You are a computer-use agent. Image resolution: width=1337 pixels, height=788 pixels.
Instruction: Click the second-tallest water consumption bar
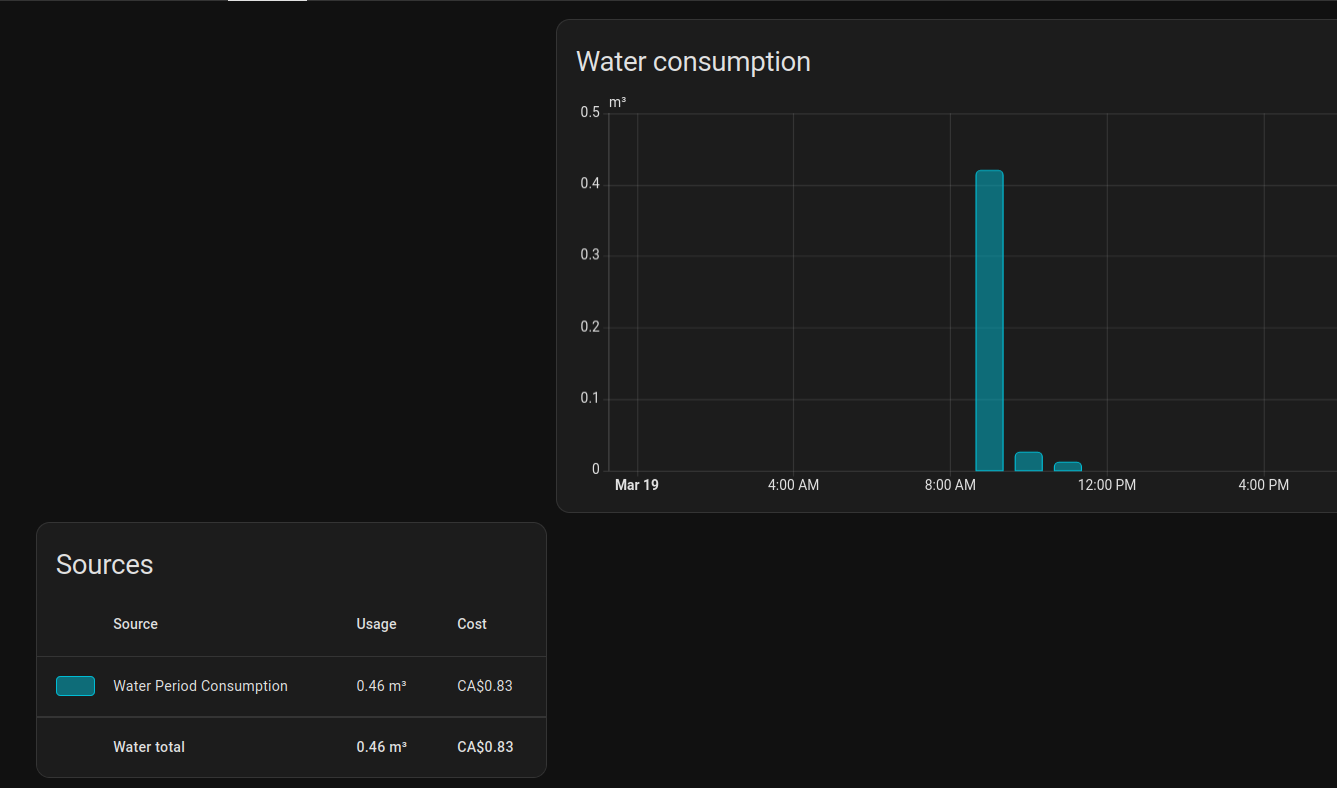[x=1028, y=461]
